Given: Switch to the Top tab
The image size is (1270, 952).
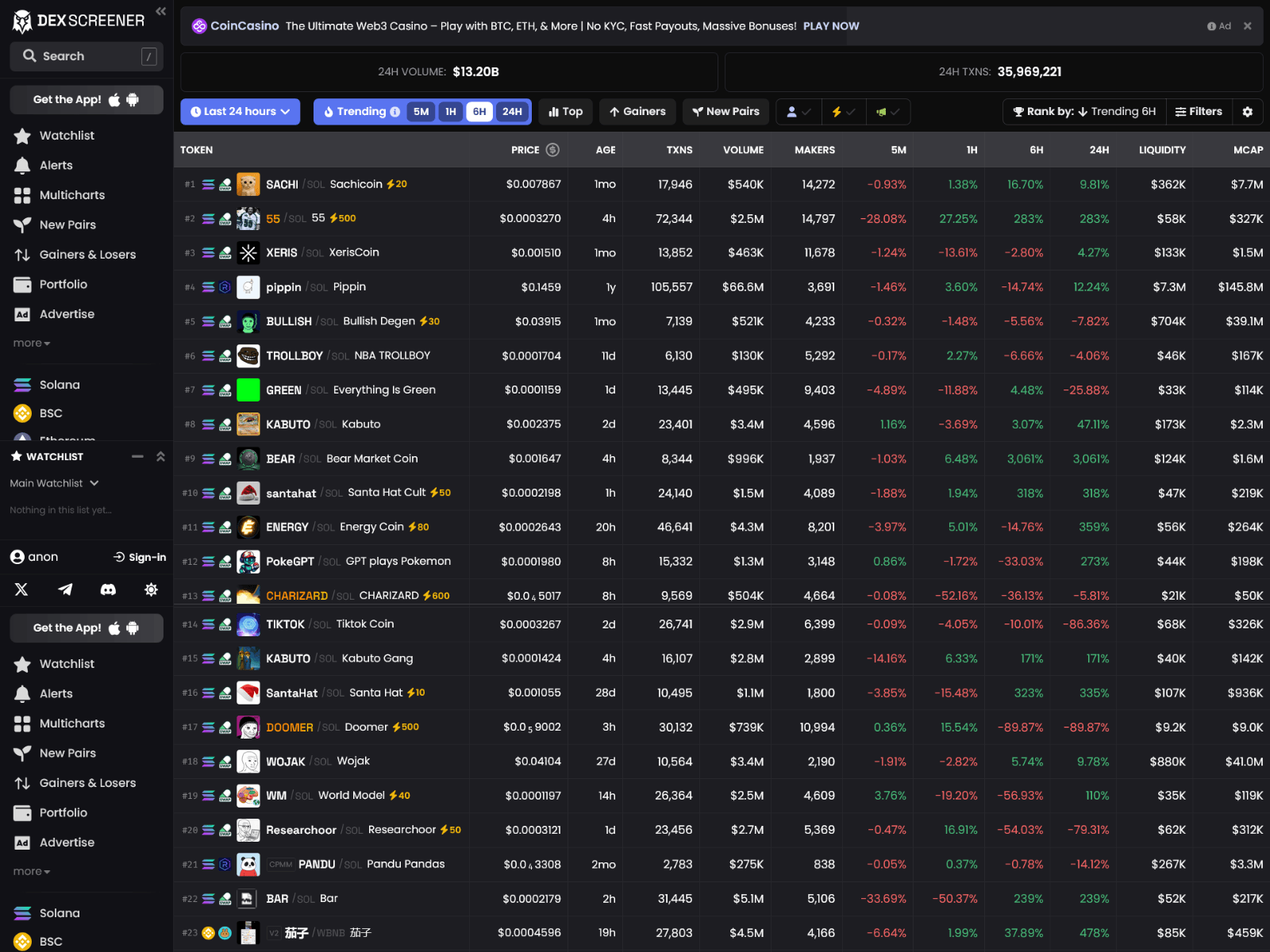Looking at the screenshot, I should pos(566,112).
